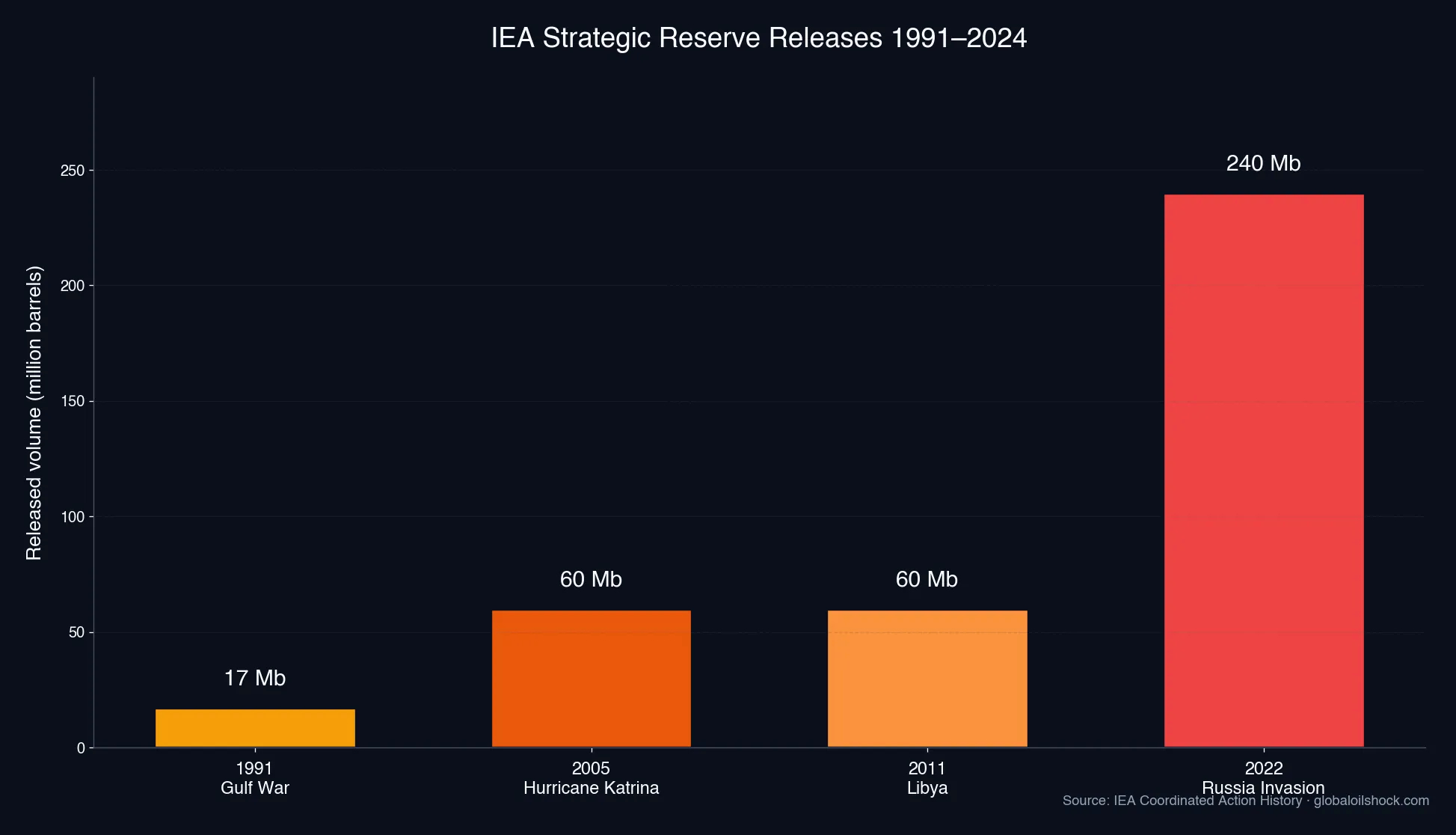Click the 2022 Russia Invasion axis label
The image size is (1456, 835).
click(1263, 778)
